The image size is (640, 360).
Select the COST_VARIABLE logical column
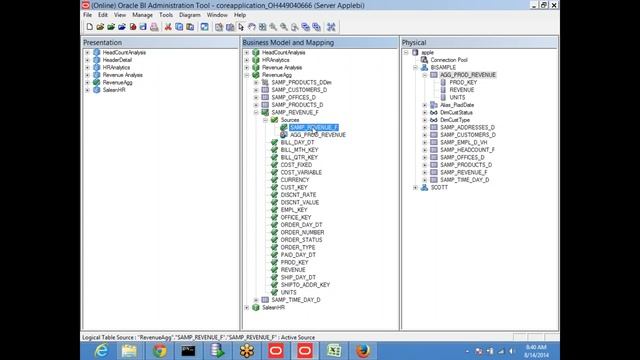(301, 172)
